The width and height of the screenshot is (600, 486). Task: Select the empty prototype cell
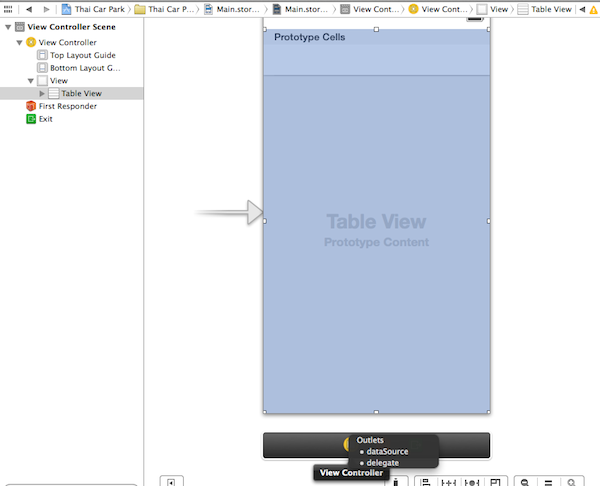[x=377, y=60]
